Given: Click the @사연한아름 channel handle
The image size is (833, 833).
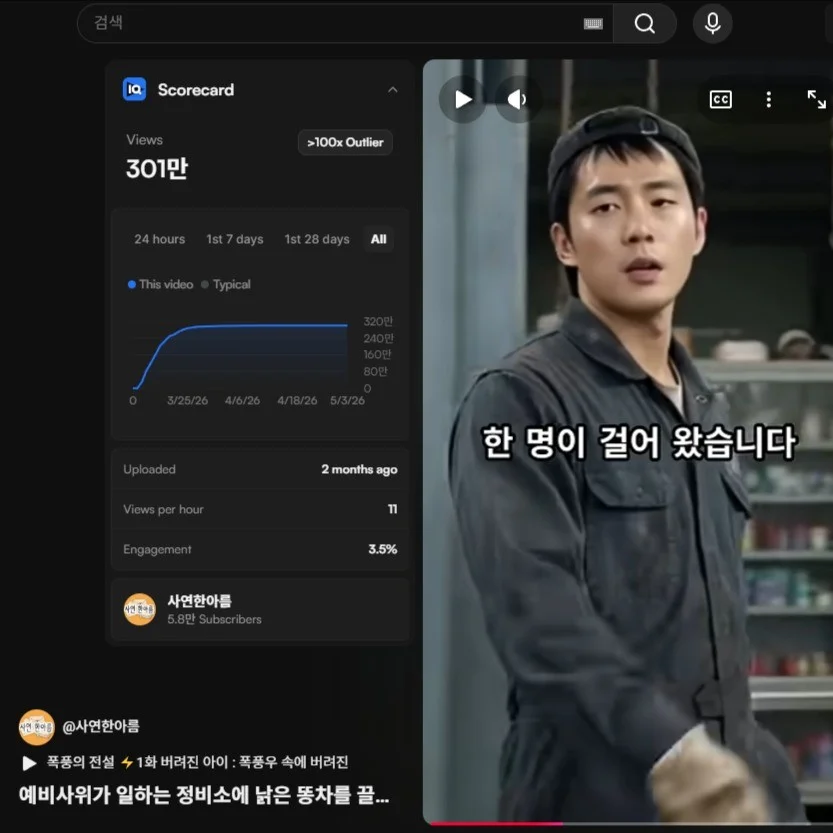Looking at the screenshot, I should tap(101, 726).
